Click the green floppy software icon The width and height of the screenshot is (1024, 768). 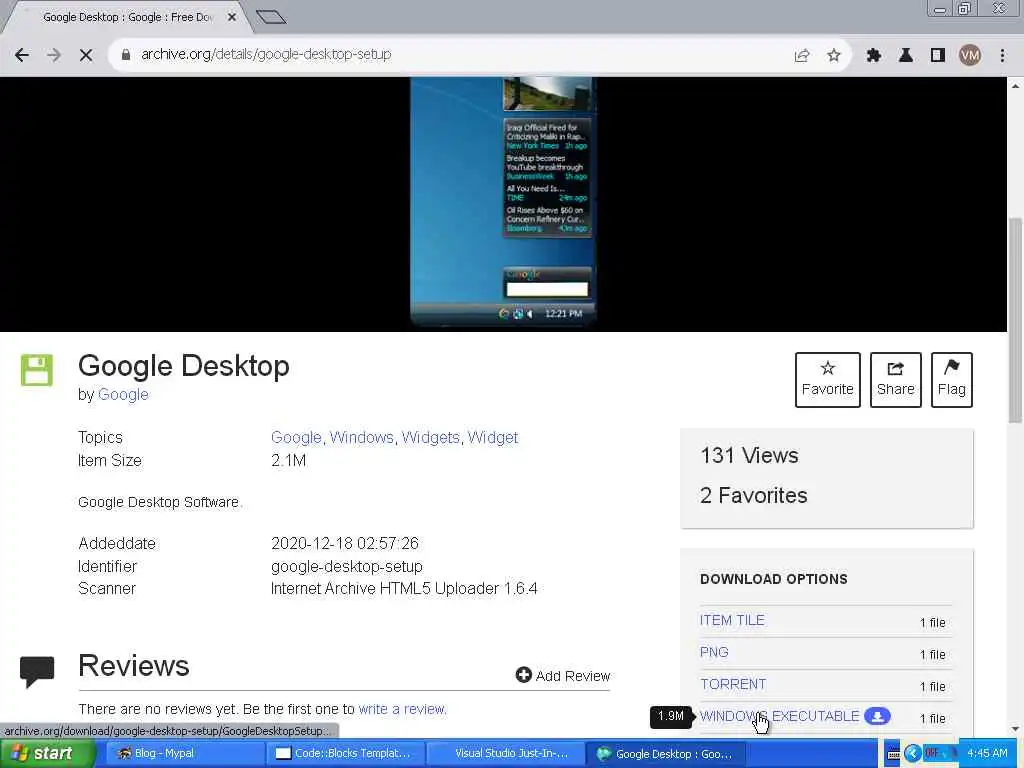pyautogui.click(x=37, y=370)
